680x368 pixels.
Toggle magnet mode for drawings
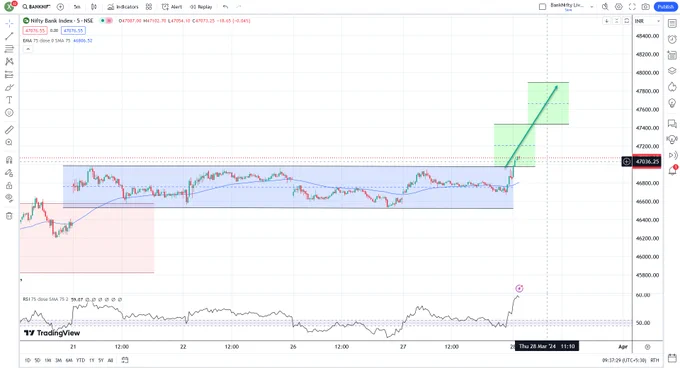pos(9,160)
